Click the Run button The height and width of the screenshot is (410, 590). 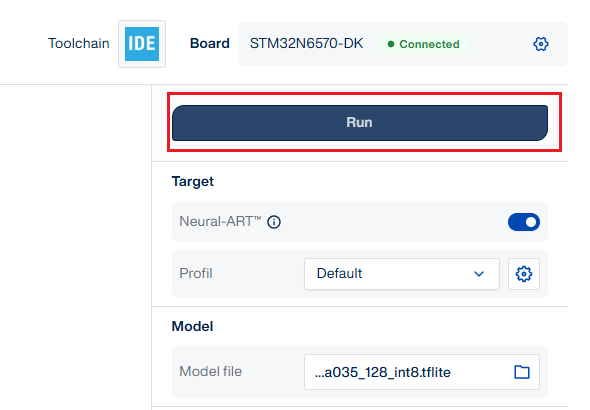coord(360,123)
